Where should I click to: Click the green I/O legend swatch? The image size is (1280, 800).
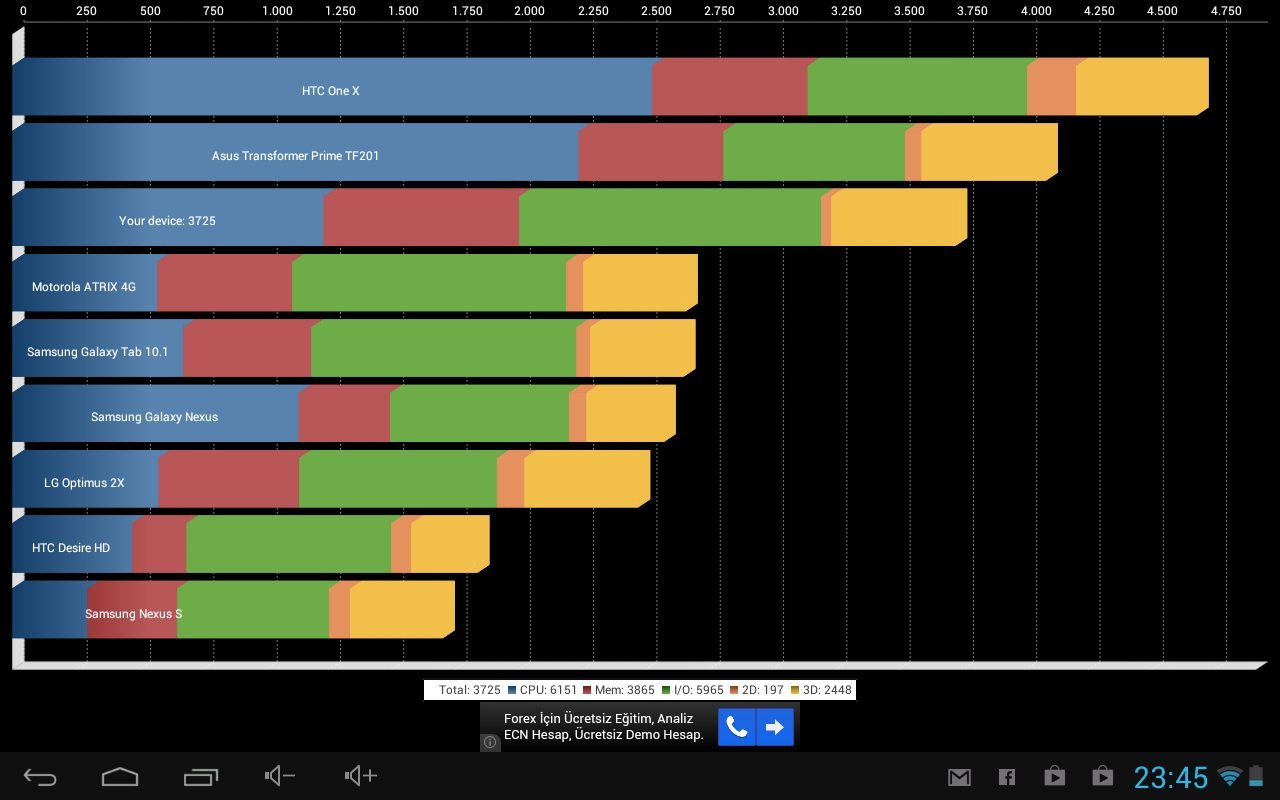point(666,691)
